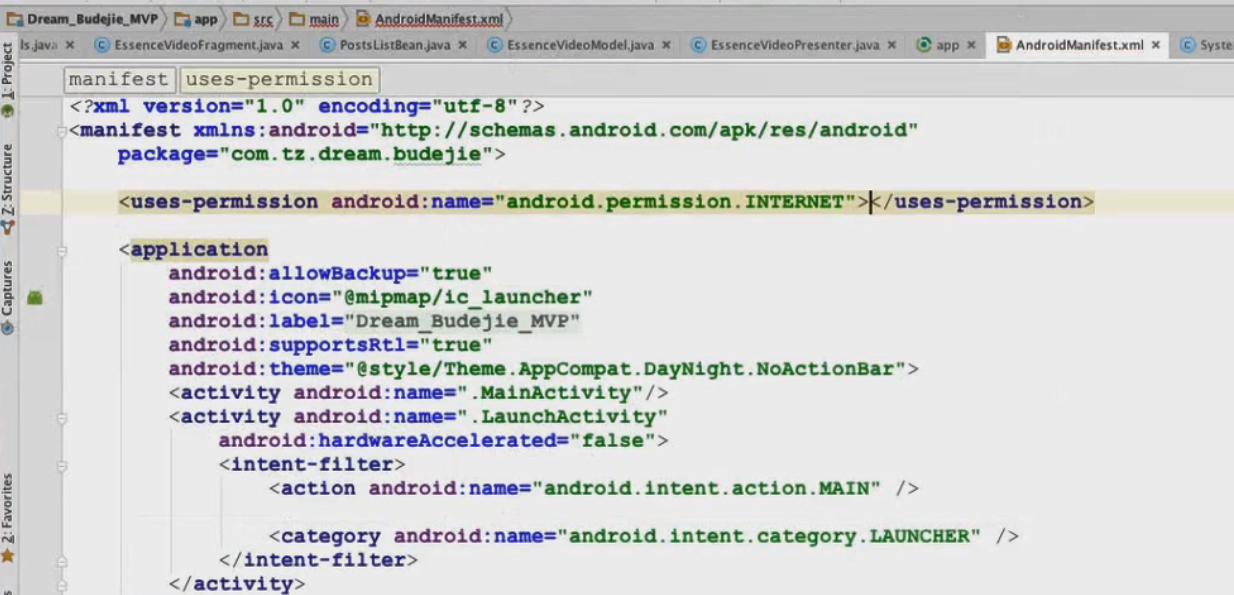Switch to EssenceVideoPresenter.java tab
The height and width of the screenshot is (595, 1234).
pos(794,45)
